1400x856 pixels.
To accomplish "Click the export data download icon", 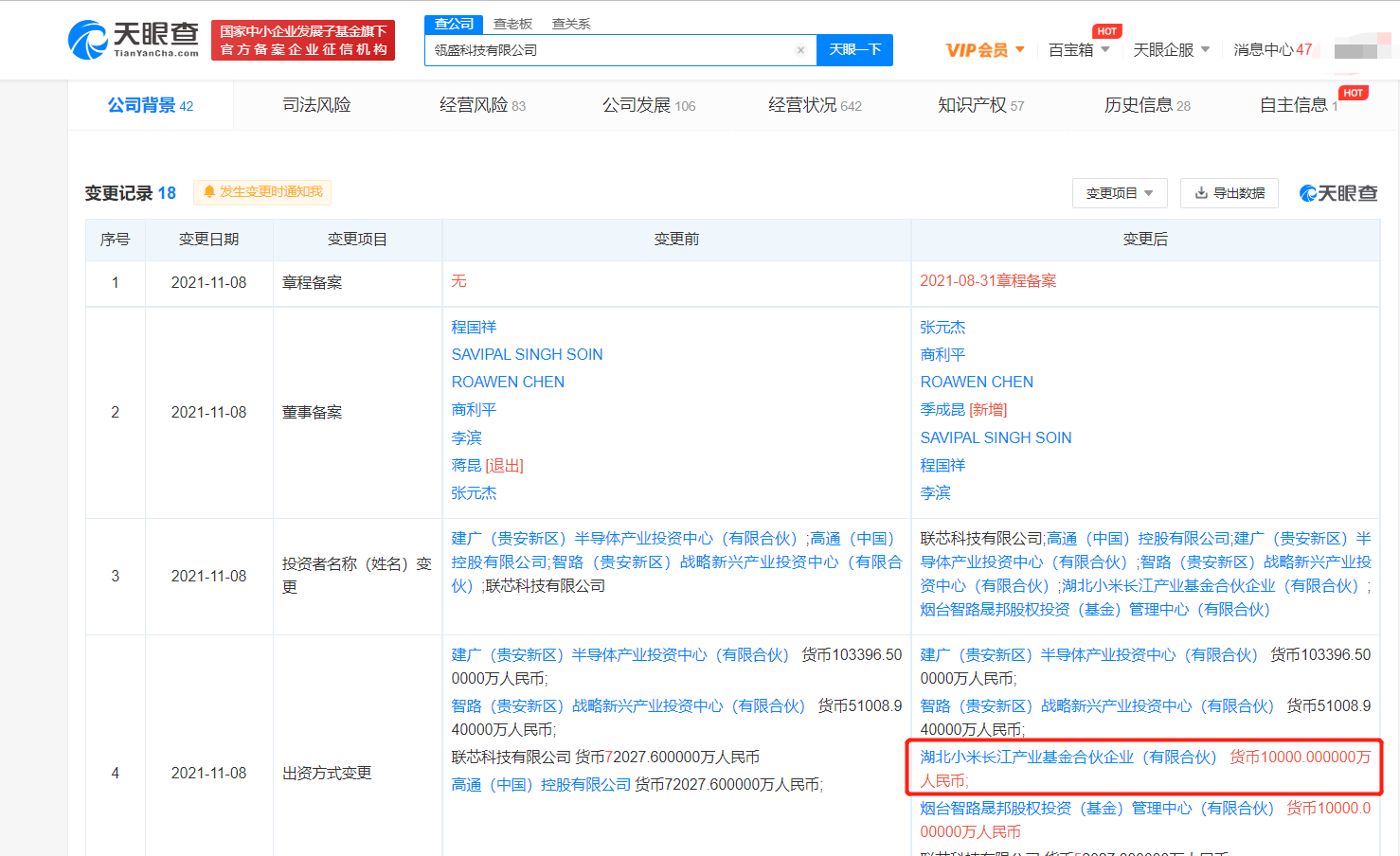I will pyautogui.click(x=1201, y=193).
